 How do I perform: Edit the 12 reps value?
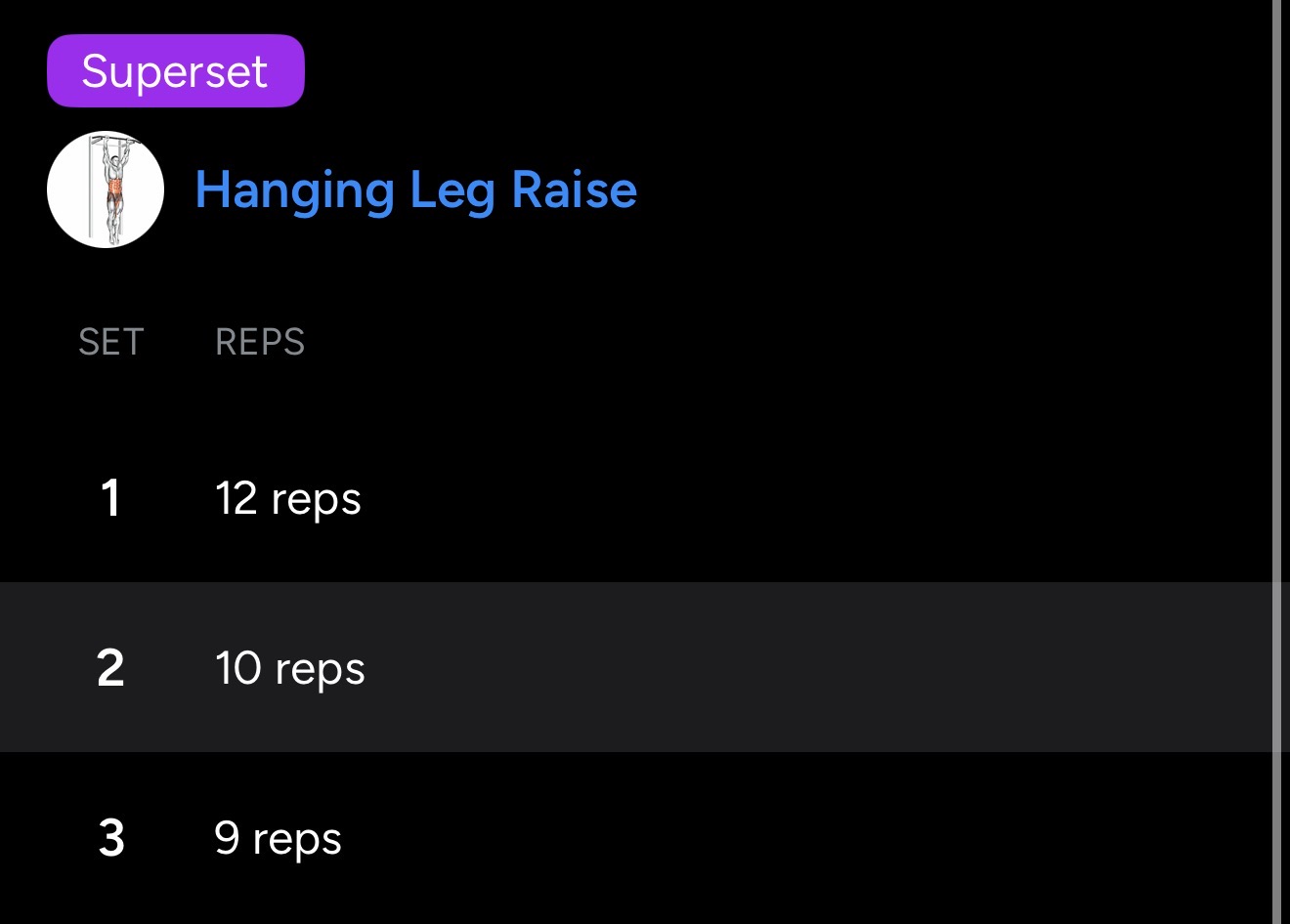point(287,499)
